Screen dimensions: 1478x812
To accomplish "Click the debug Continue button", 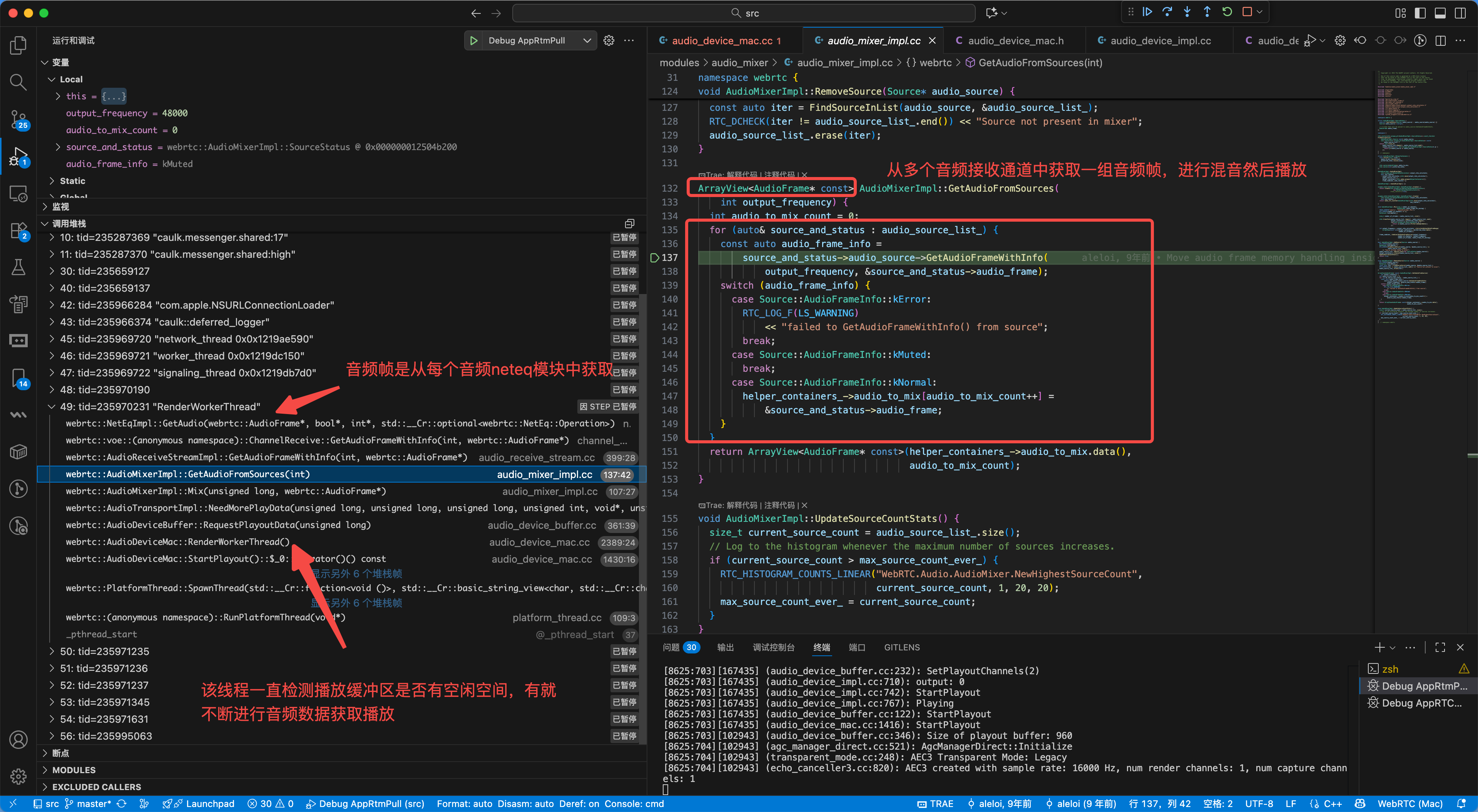I will coord(1147,12).
